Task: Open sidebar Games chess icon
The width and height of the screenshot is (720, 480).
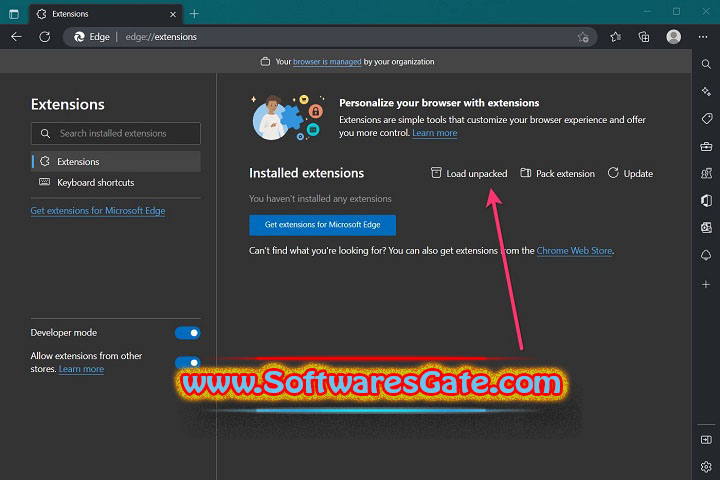Action: 706,173
